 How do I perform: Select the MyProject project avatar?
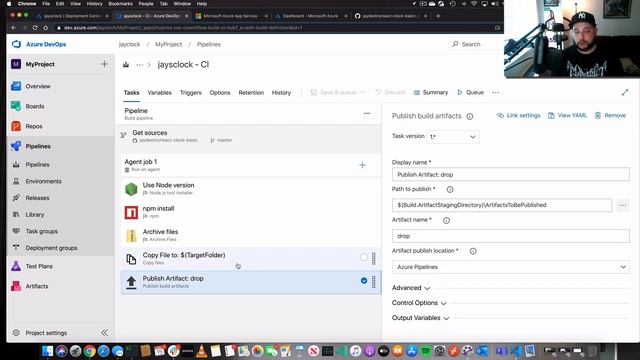tap(16, 64)
